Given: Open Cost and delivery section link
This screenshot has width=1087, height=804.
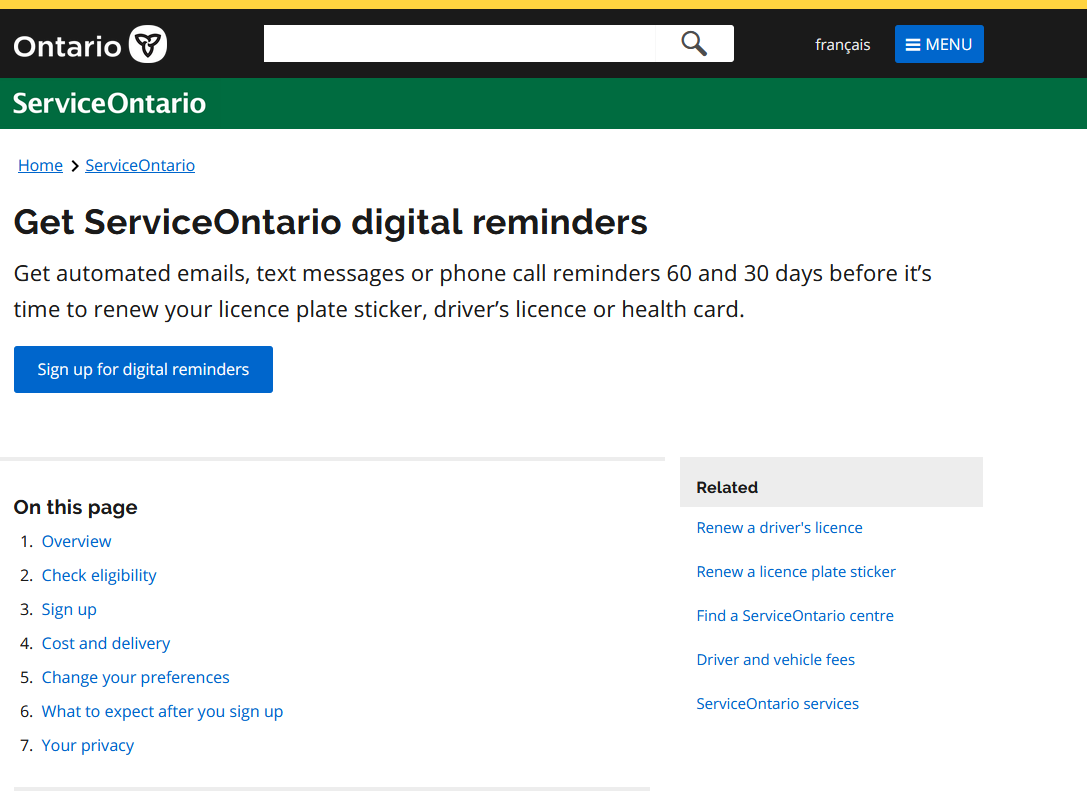Looking at the screenshot, I should pos(106,643).
